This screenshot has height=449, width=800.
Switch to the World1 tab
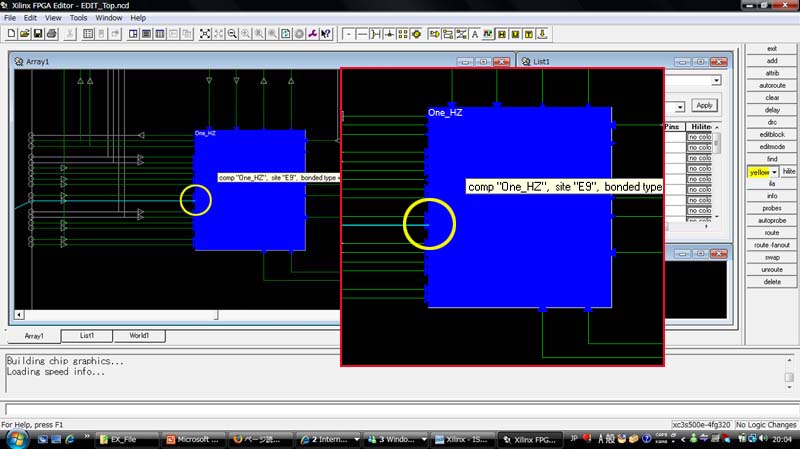(139, 335)
